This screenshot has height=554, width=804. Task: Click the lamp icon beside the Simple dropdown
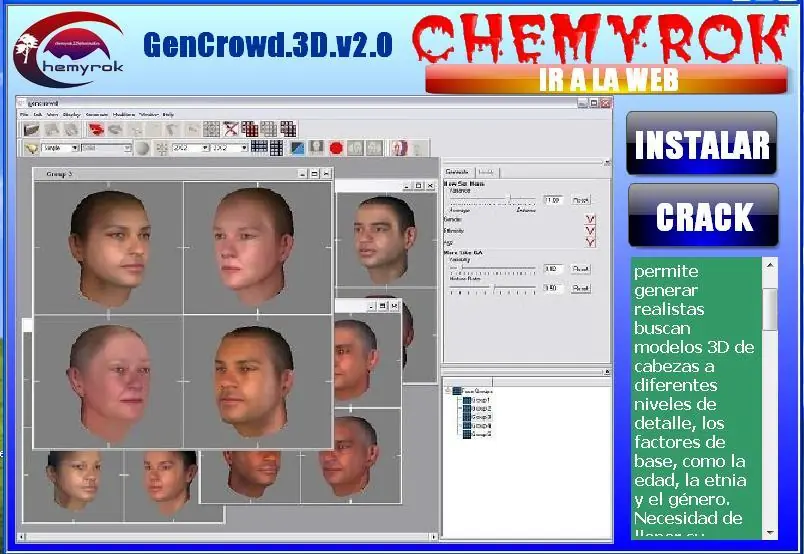coord(32,148)
